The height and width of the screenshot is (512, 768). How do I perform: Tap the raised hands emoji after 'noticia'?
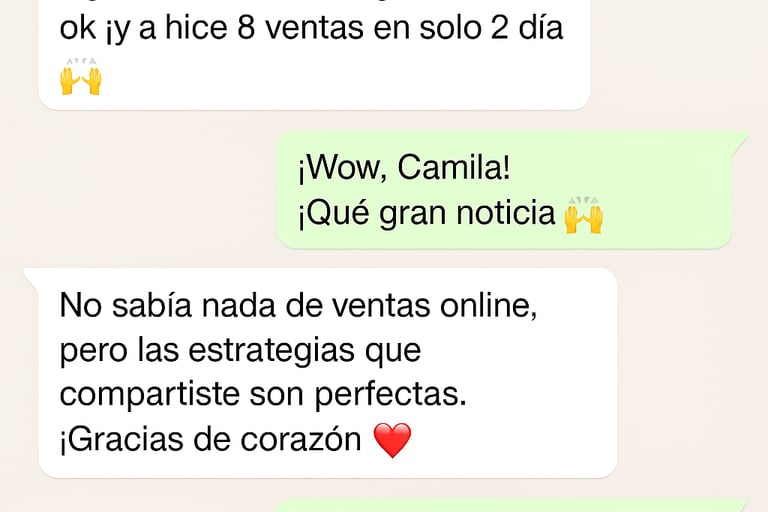(x=583, y=215)
